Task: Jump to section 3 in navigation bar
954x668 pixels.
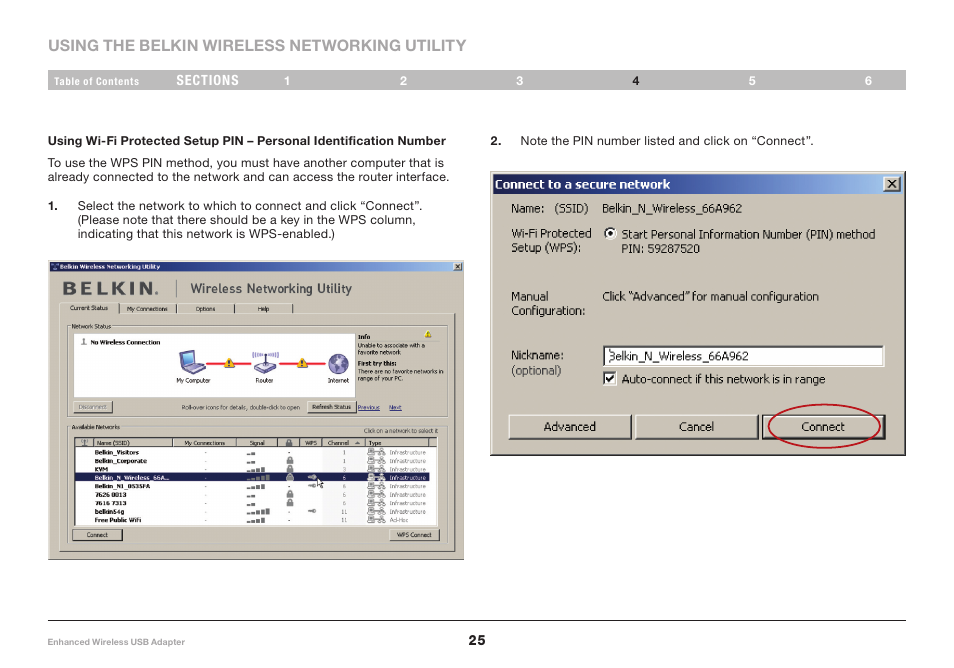Action: click(520, 80)
